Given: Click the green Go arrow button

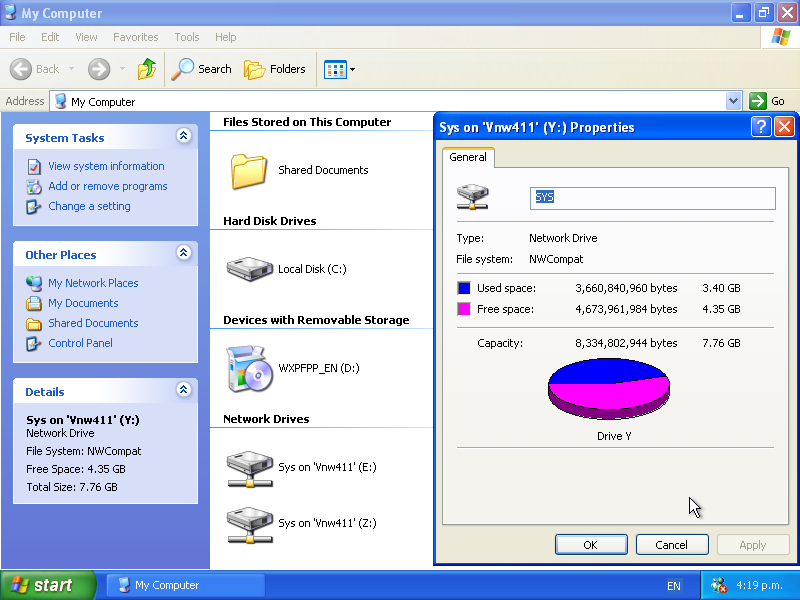Looking at the screenshot, I should [758, 101].
